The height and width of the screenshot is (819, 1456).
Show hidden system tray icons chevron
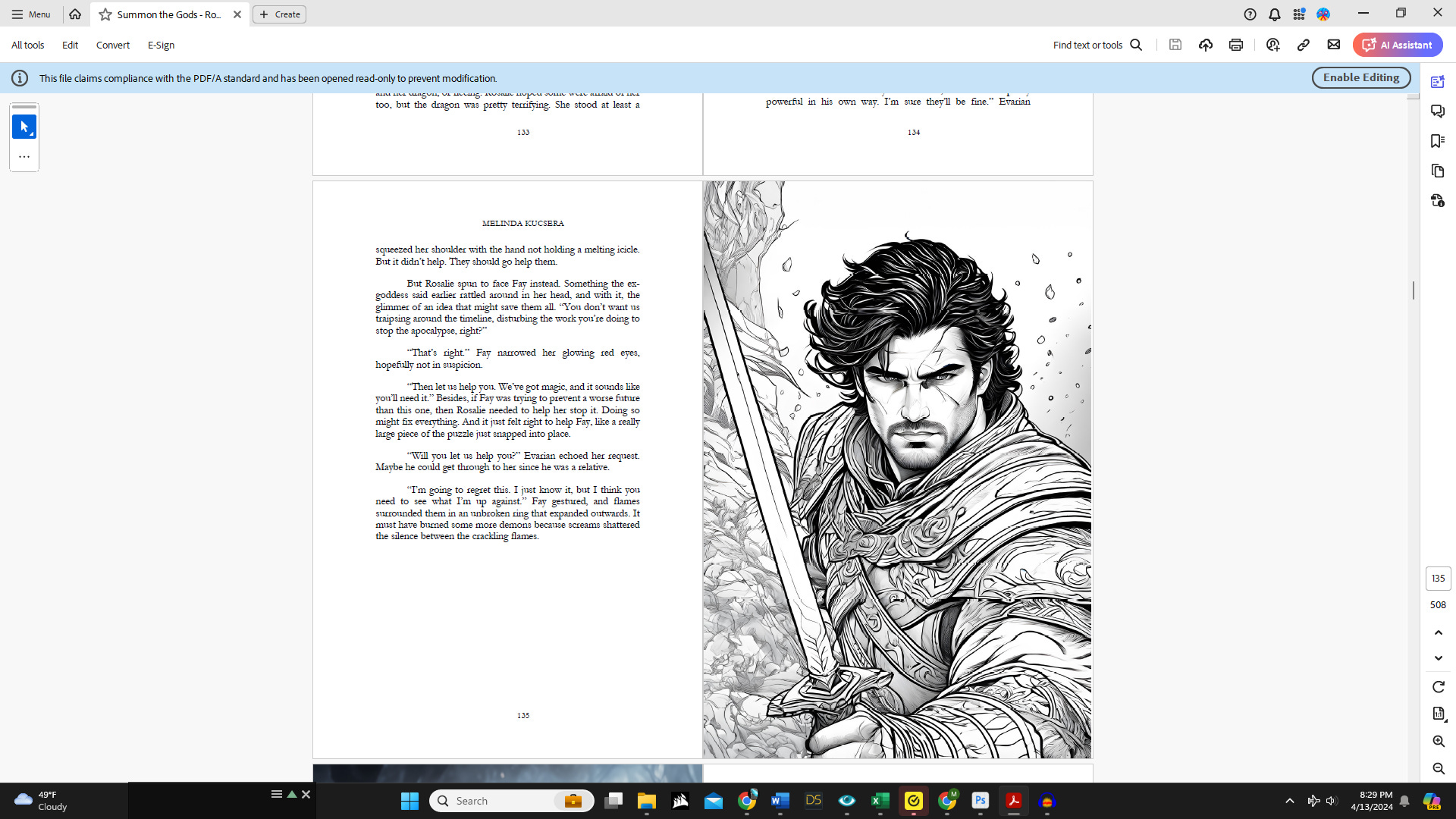1290,801
